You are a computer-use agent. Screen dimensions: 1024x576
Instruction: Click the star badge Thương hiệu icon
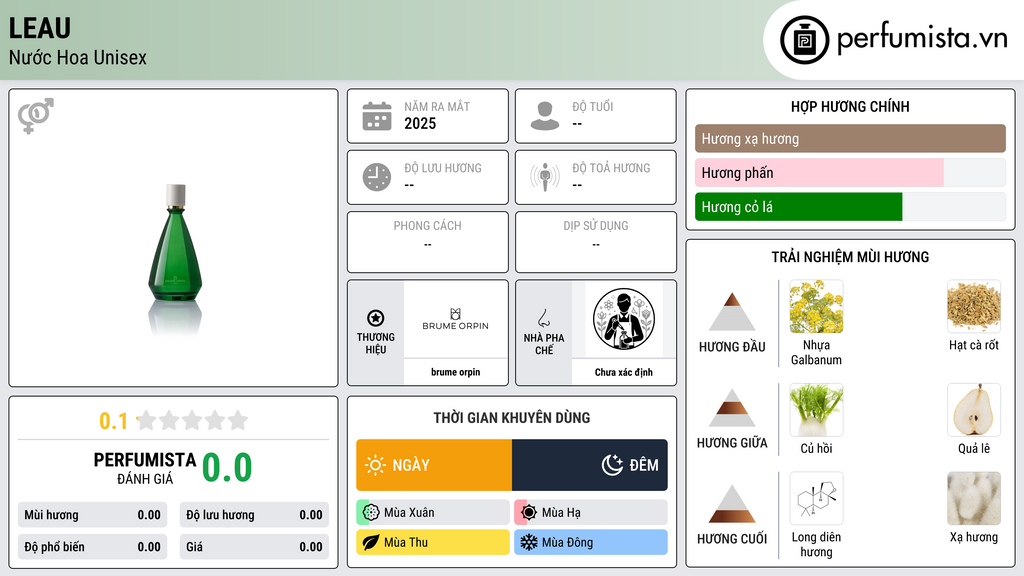click(376, 318)
